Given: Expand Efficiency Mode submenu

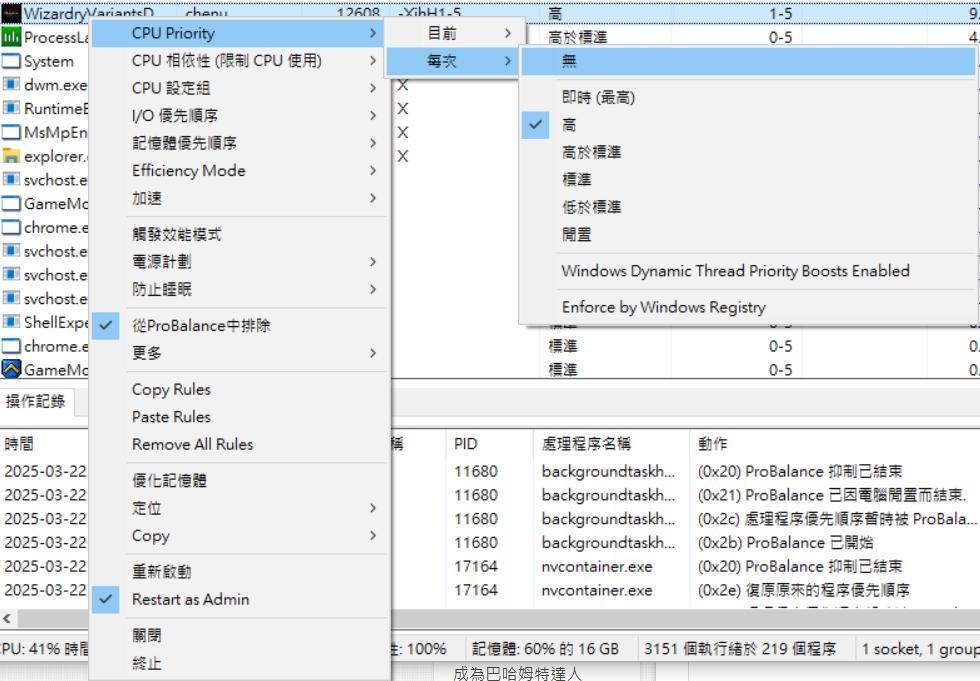Looking at the screenshot, I should point(238,171).
